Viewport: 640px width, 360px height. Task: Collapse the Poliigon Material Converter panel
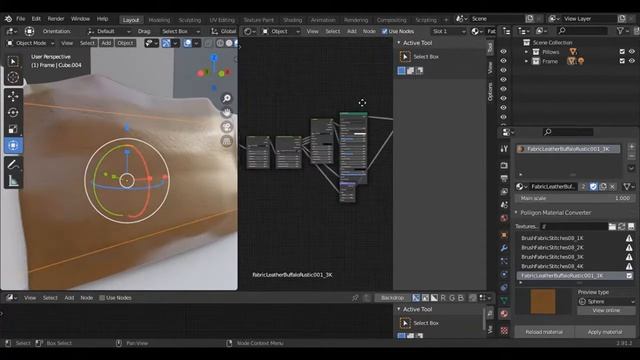click(x=517, y=213)
